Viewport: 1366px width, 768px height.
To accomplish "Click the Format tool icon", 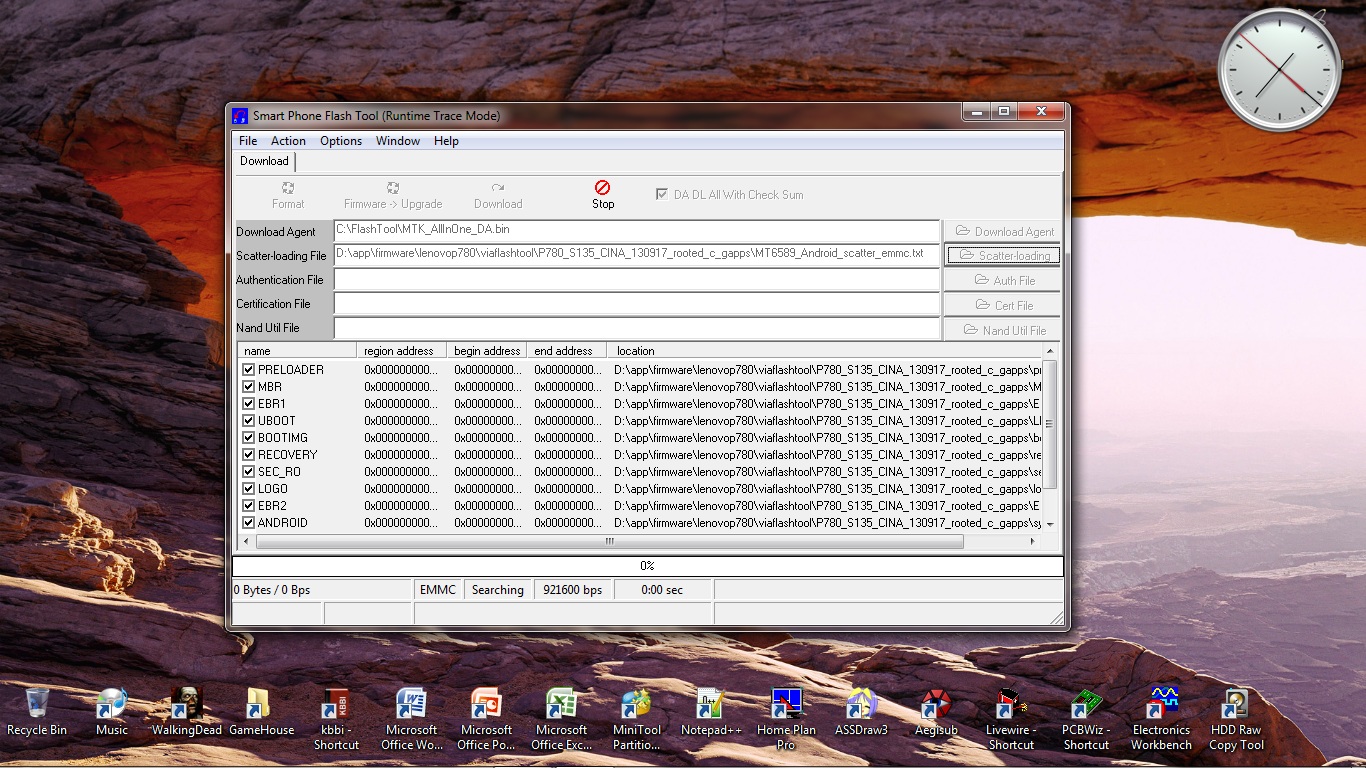I will coord(288,194).
